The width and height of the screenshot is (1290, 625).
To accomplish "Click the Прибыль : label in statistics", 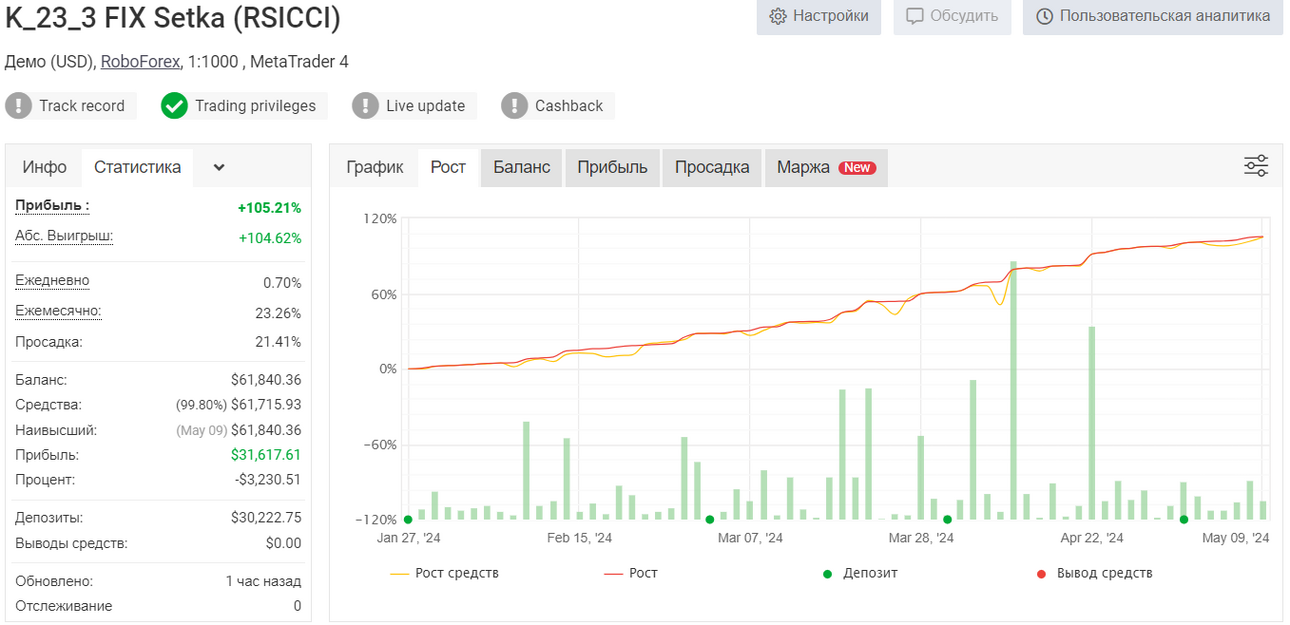I will (52, 205).
